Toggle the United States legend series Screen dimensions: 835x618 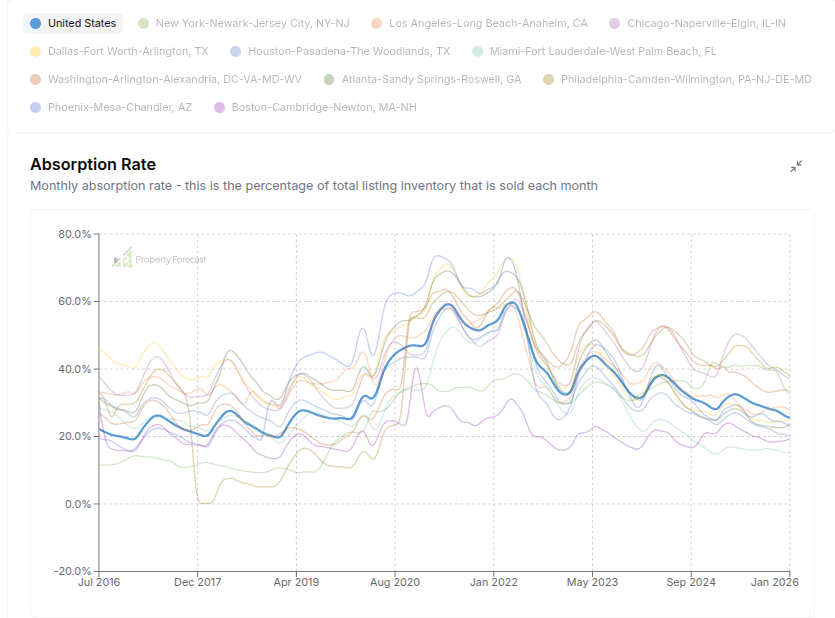(x=73, y=23)
